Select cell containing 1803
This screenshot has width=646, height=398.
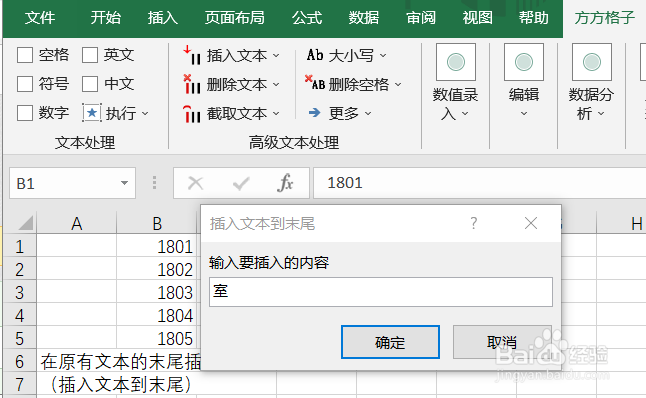point(157,293)
